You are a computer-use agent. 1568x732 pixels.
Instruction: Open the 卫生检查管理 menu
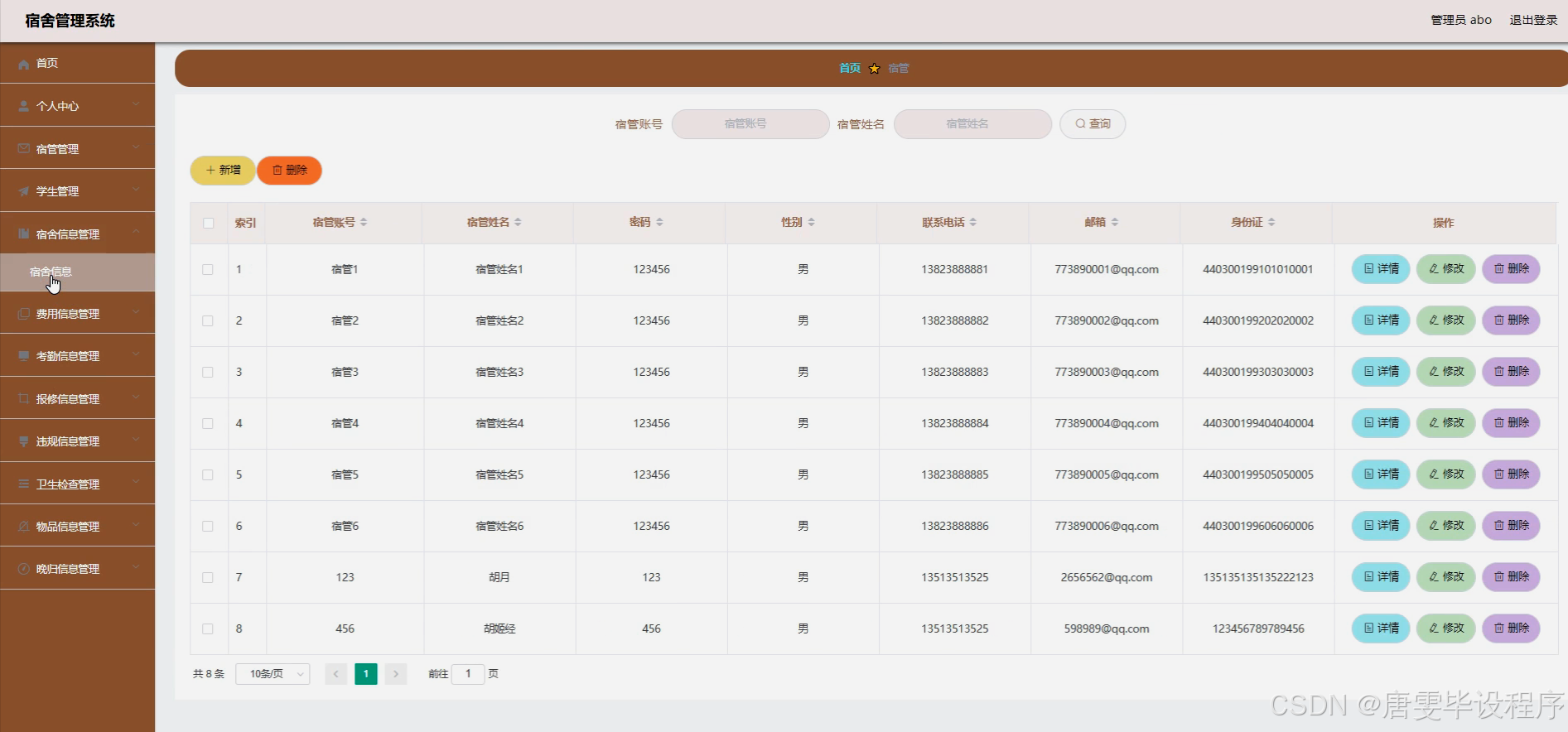tap(77, 484)
